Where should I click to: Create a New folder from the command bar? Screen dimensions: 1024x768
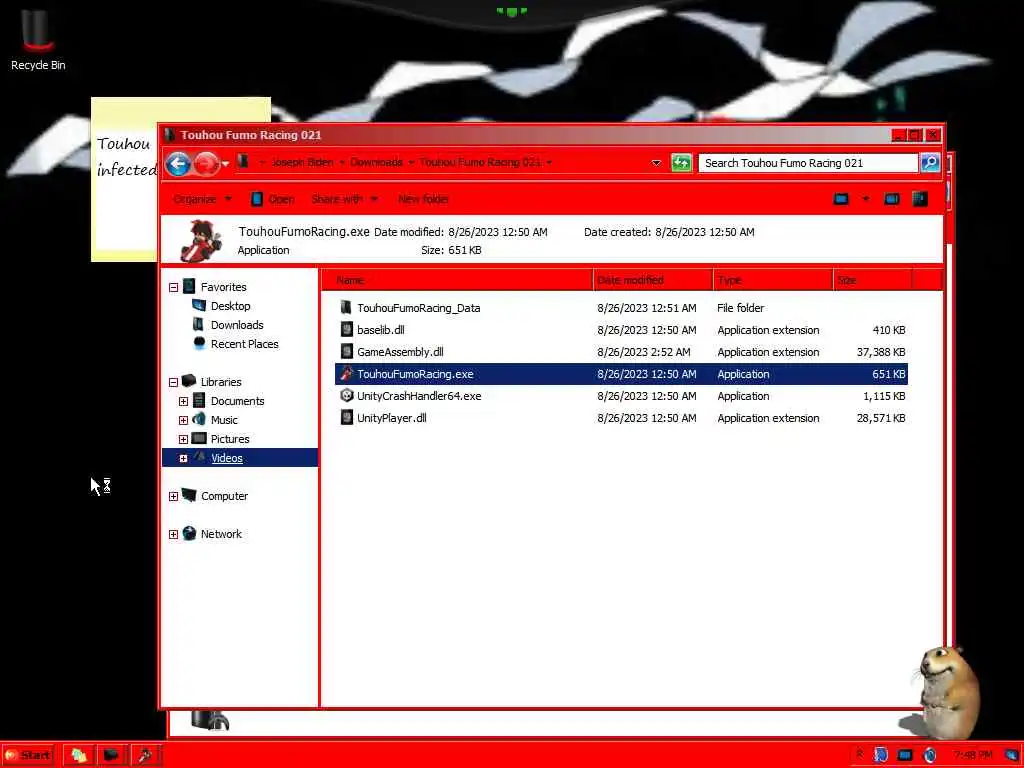pos(423,199)
